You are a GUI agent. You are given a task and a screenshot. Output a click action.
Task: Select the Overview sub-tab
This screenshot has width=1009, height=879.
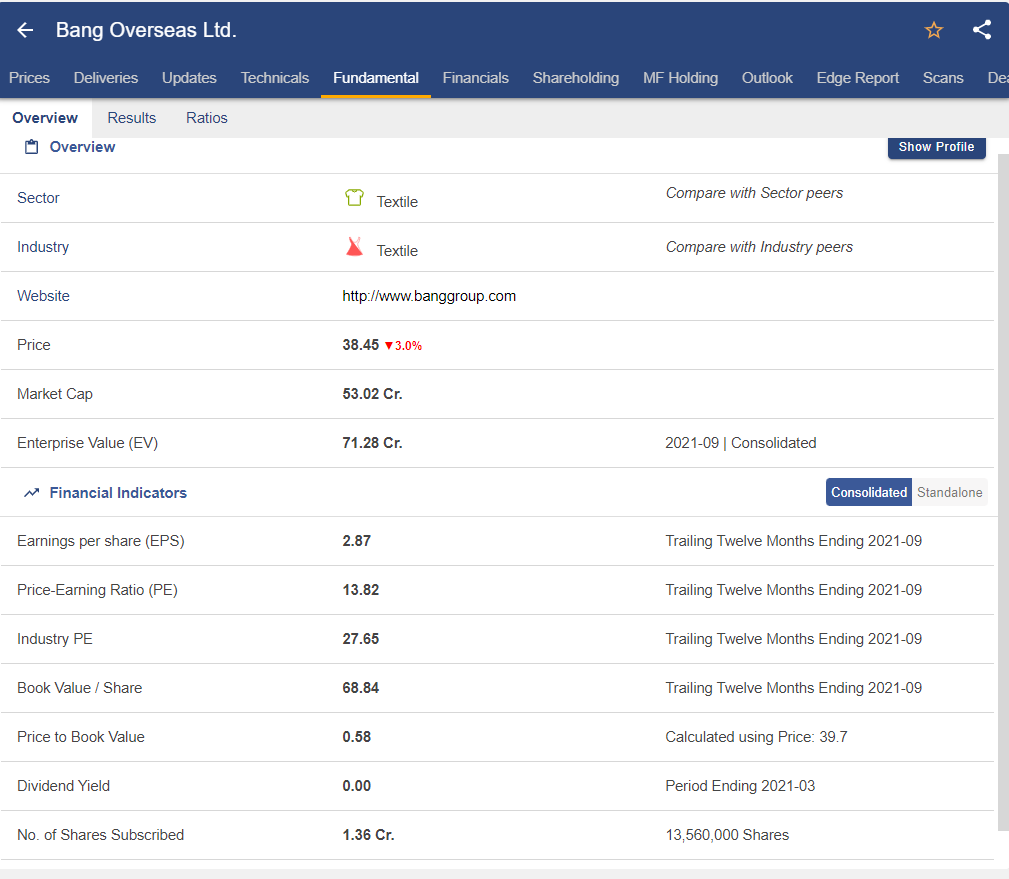pos(45,118)
